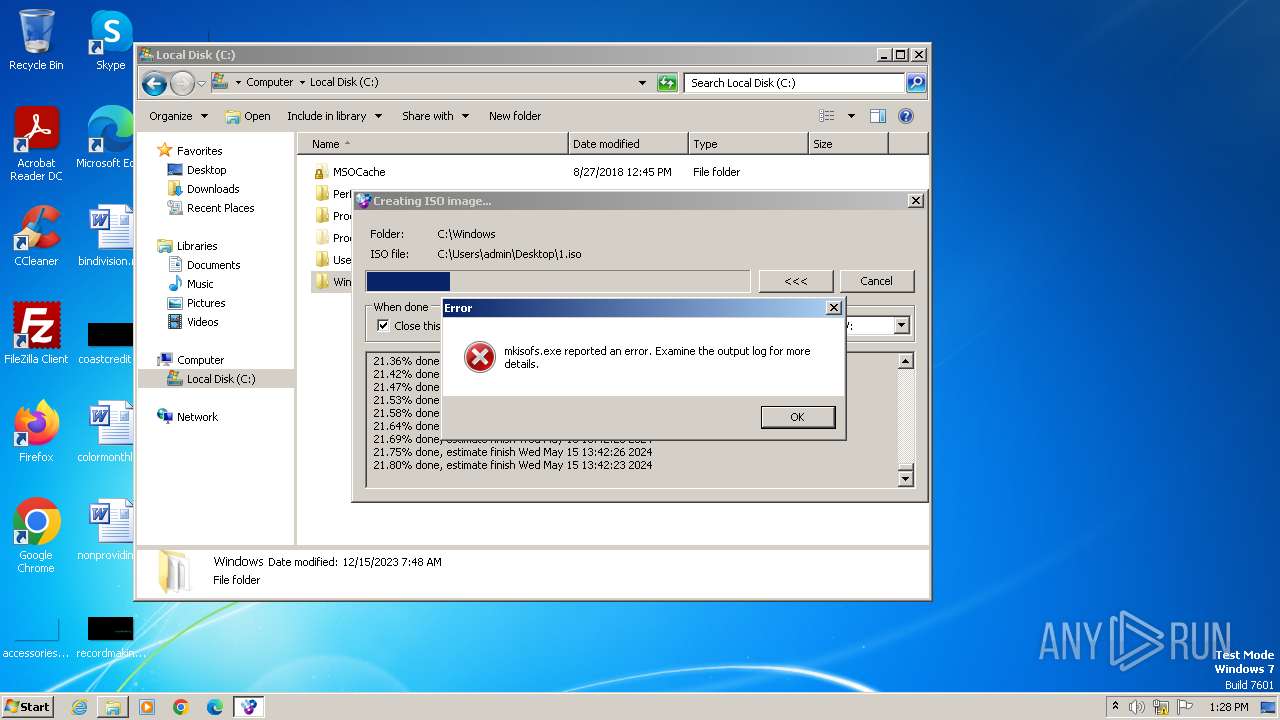The image size is (1280, 720).
Task: Go back in Explorer navigation
Action: point(154,83)
